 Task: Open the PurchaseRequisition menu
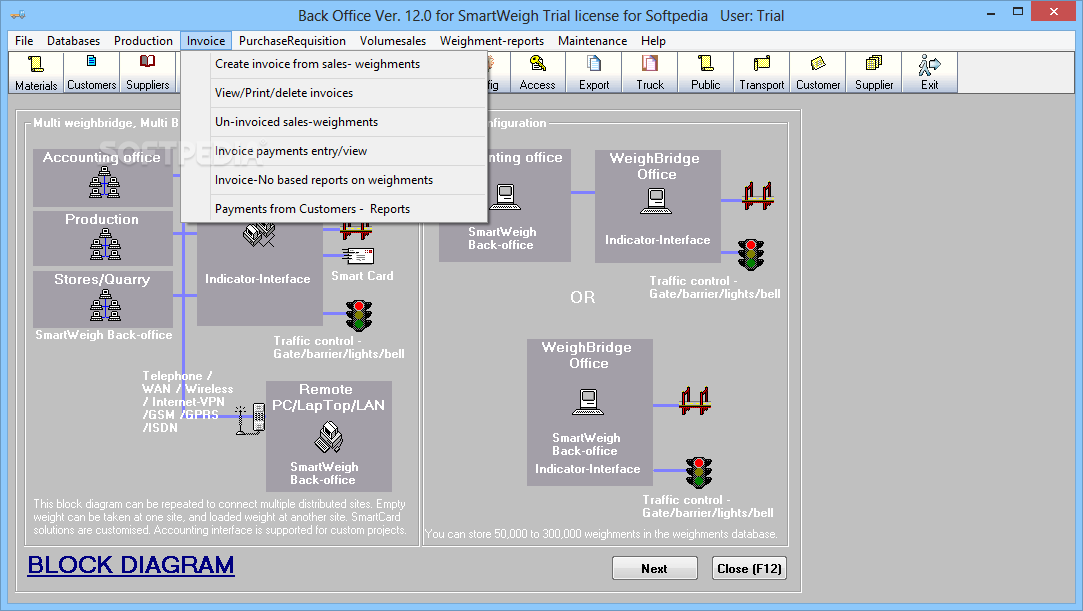point(292,41)
